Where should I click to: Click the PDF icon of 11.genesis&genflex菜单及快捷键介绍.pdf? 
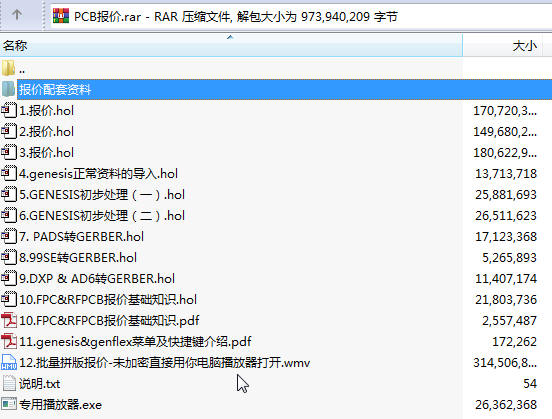point(9,341)
